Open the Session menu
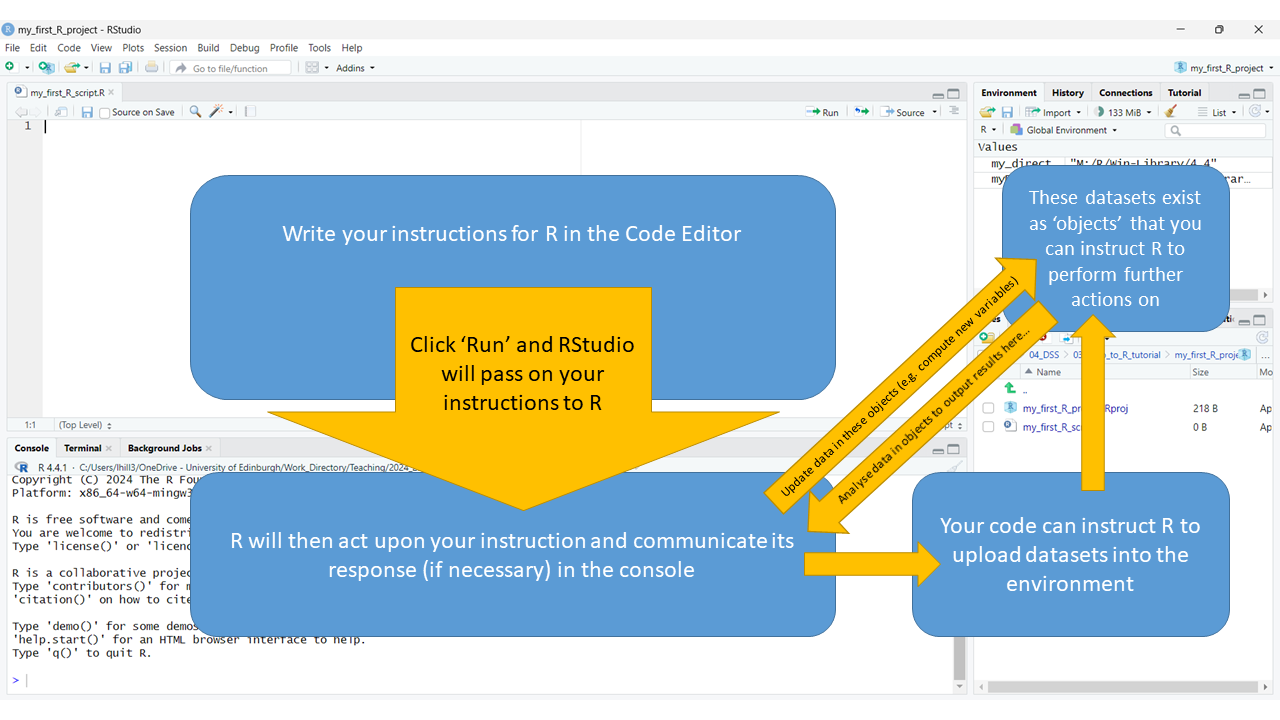The width and height of the screenshot is (1280, 720). point(170,48)
